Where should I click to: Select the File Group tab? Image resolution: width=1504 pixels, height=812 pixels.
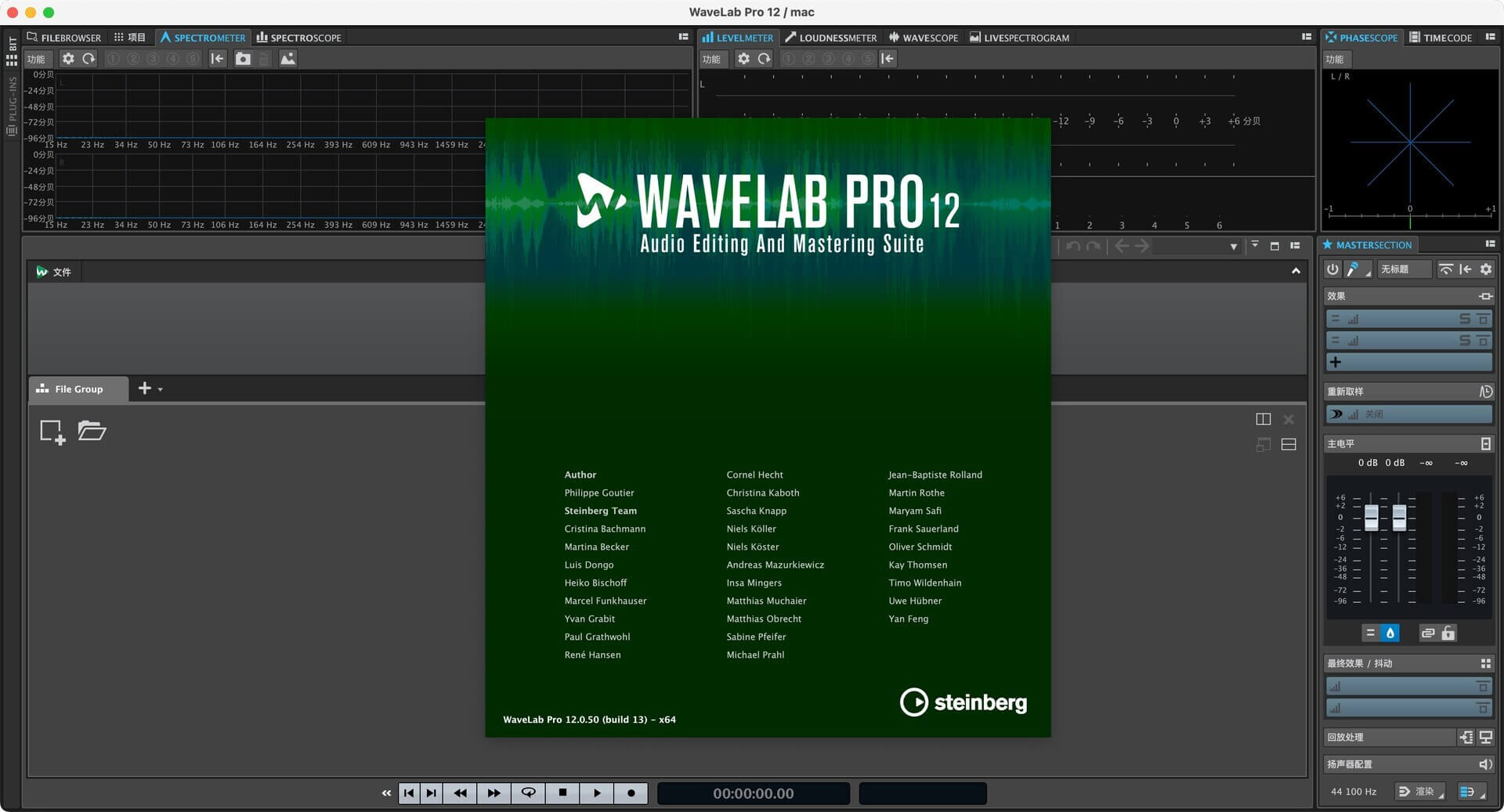click(78, 389)
